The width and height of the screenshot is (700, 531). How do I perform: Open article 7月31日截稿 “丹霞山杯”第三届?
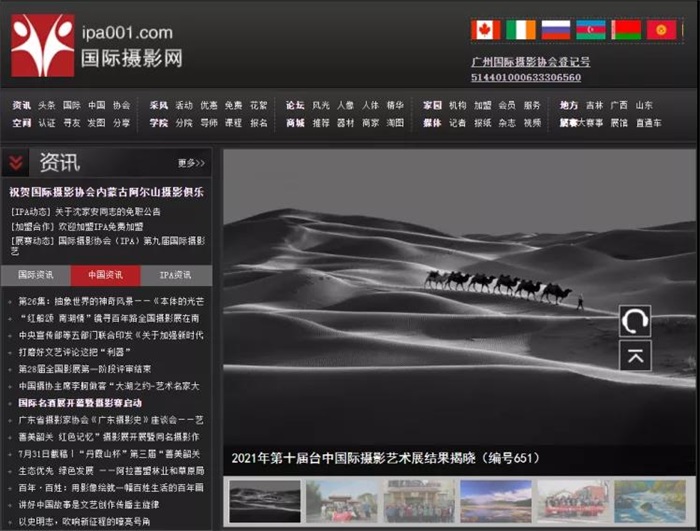pos(109,454)
